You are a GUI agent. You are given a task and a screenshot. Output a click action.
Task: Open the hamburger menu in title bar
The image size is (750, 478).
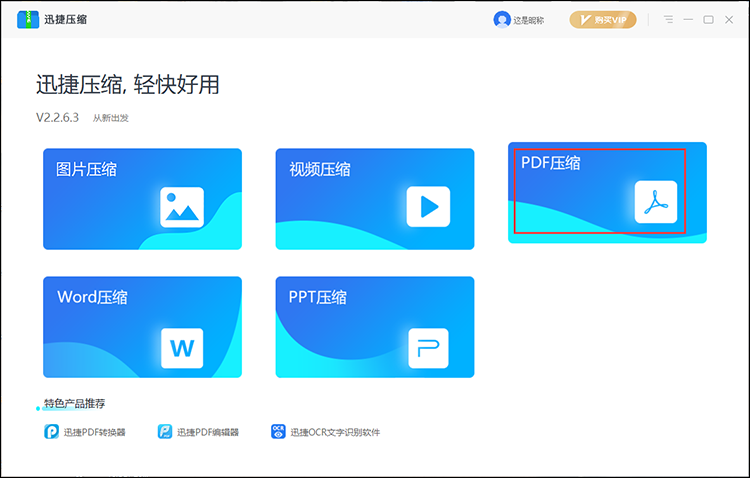click(x=669, y=20)
